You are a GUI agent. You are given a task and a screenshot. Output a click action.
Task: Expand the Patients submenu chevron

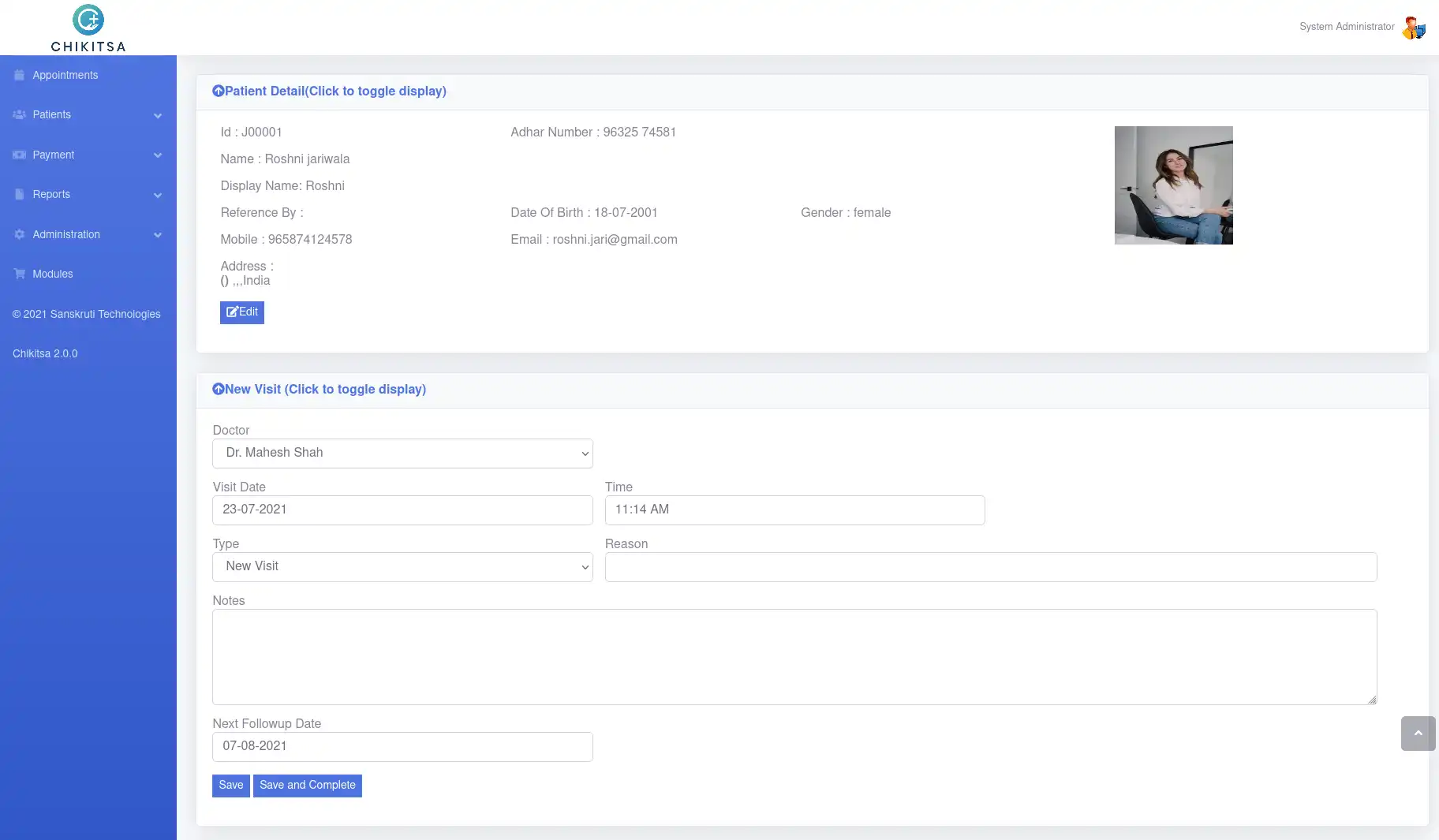click(x=158, y=116)
